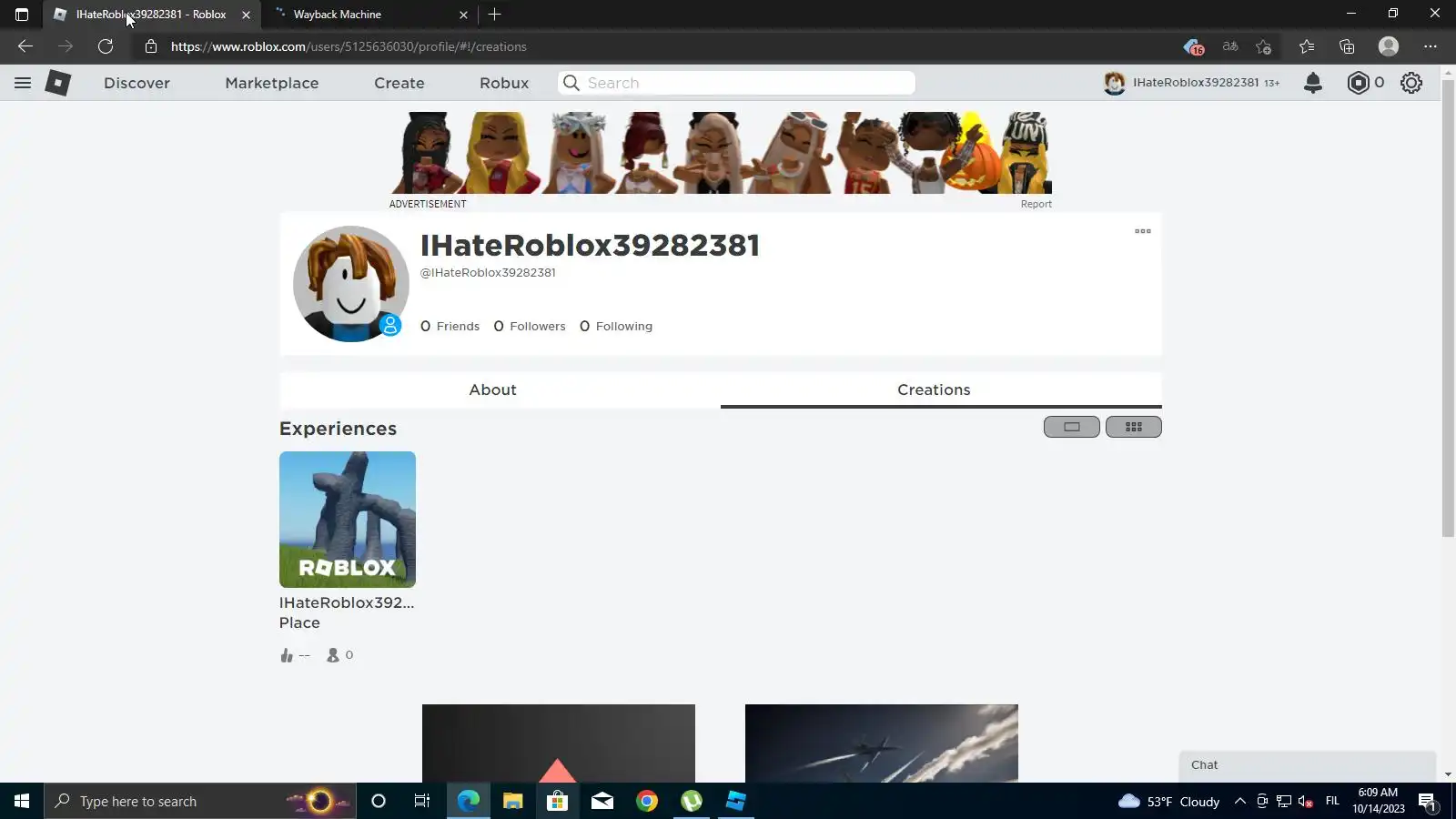Switch experiences to grid view
The image size is (1456, 819).
(1134, 427)
